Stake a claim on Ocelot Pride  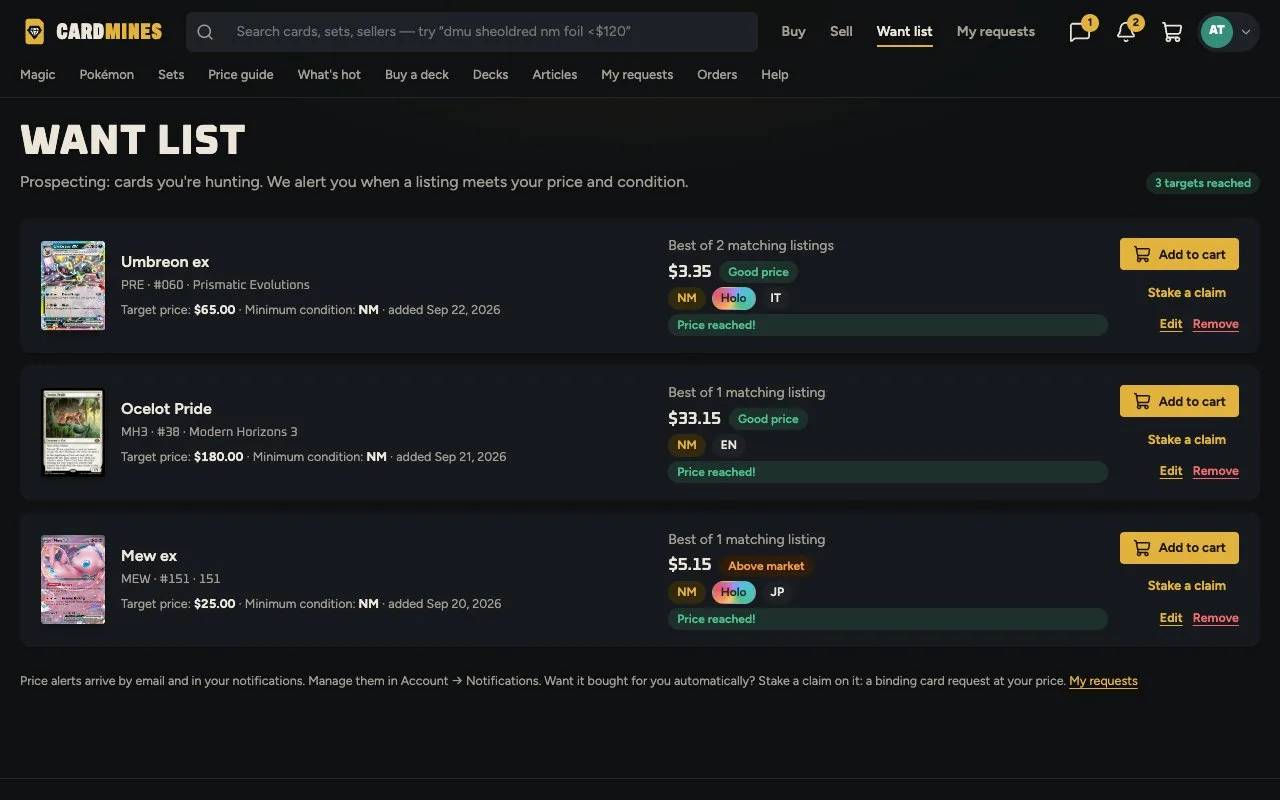[1186, 440]
